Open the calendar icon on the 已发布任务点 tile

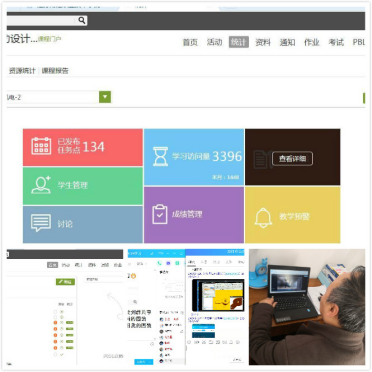41,146
